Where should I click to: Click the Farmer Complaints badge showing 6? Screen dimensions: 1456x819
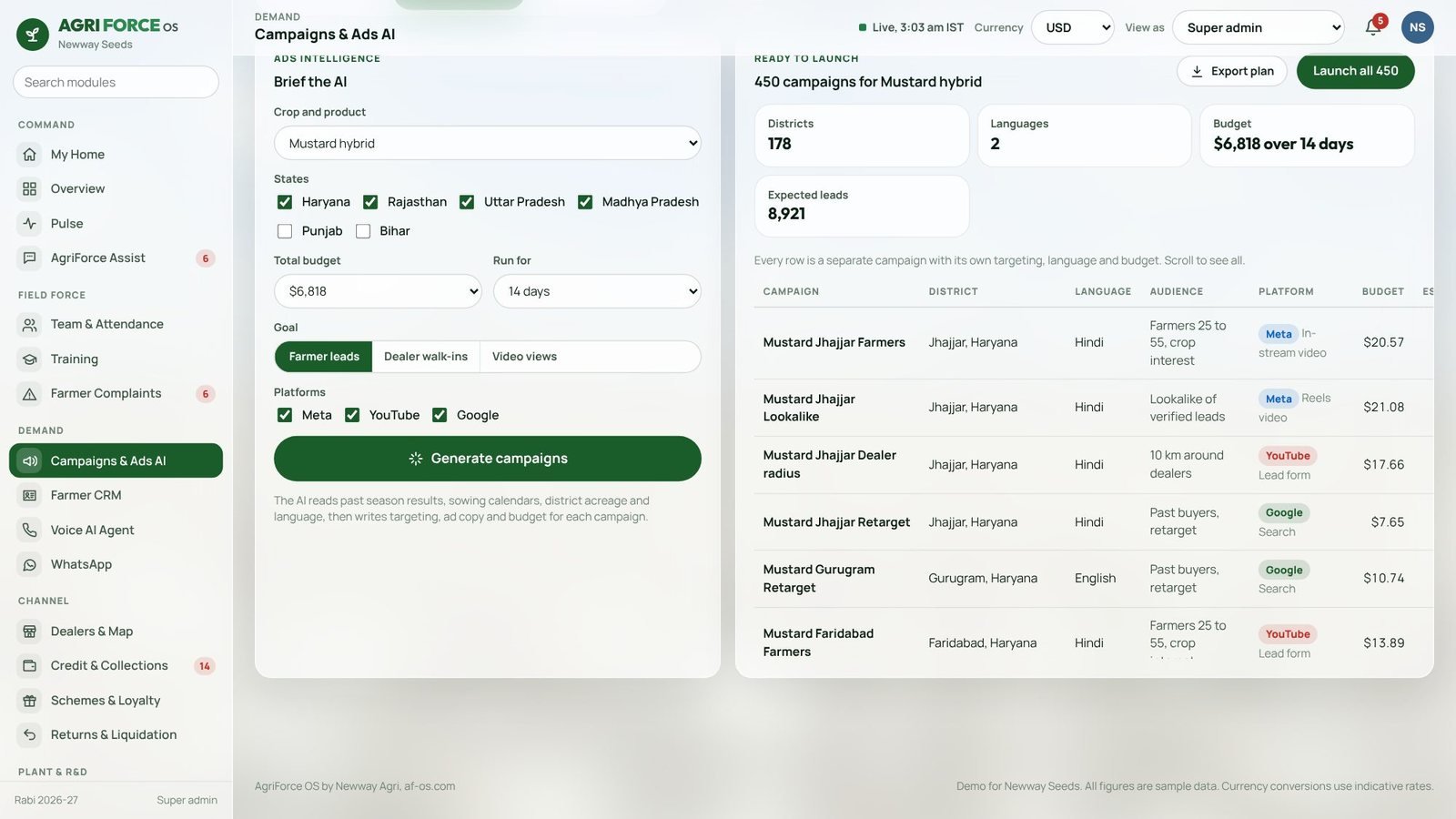206,394
